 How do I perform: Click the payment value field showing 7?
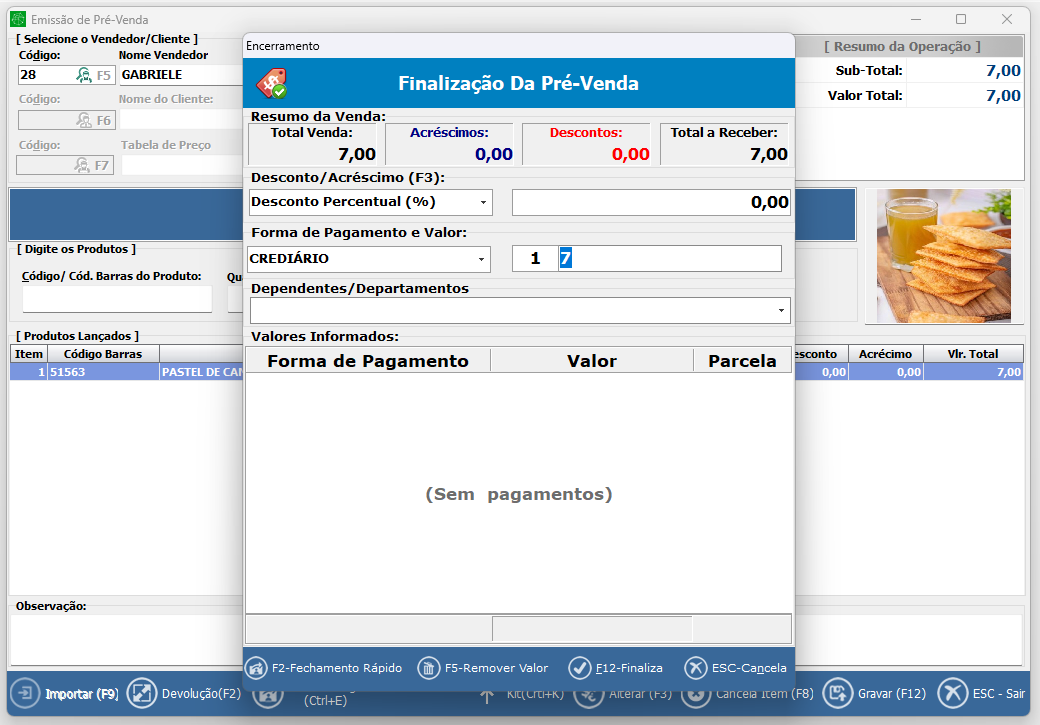coord(668,259)
